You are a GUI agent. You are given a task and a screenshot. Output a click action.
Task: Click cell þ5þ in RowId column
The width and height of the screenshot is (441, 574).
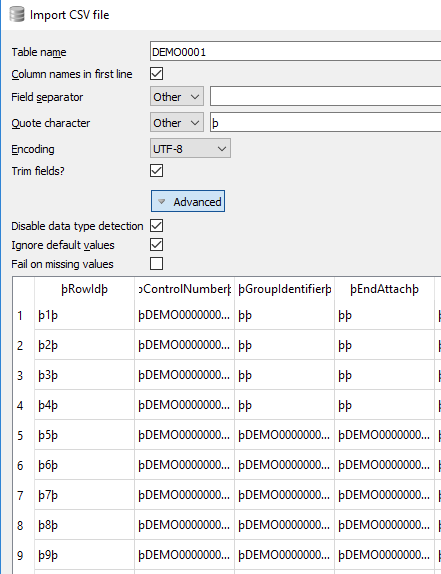click(x=85, y=435)
